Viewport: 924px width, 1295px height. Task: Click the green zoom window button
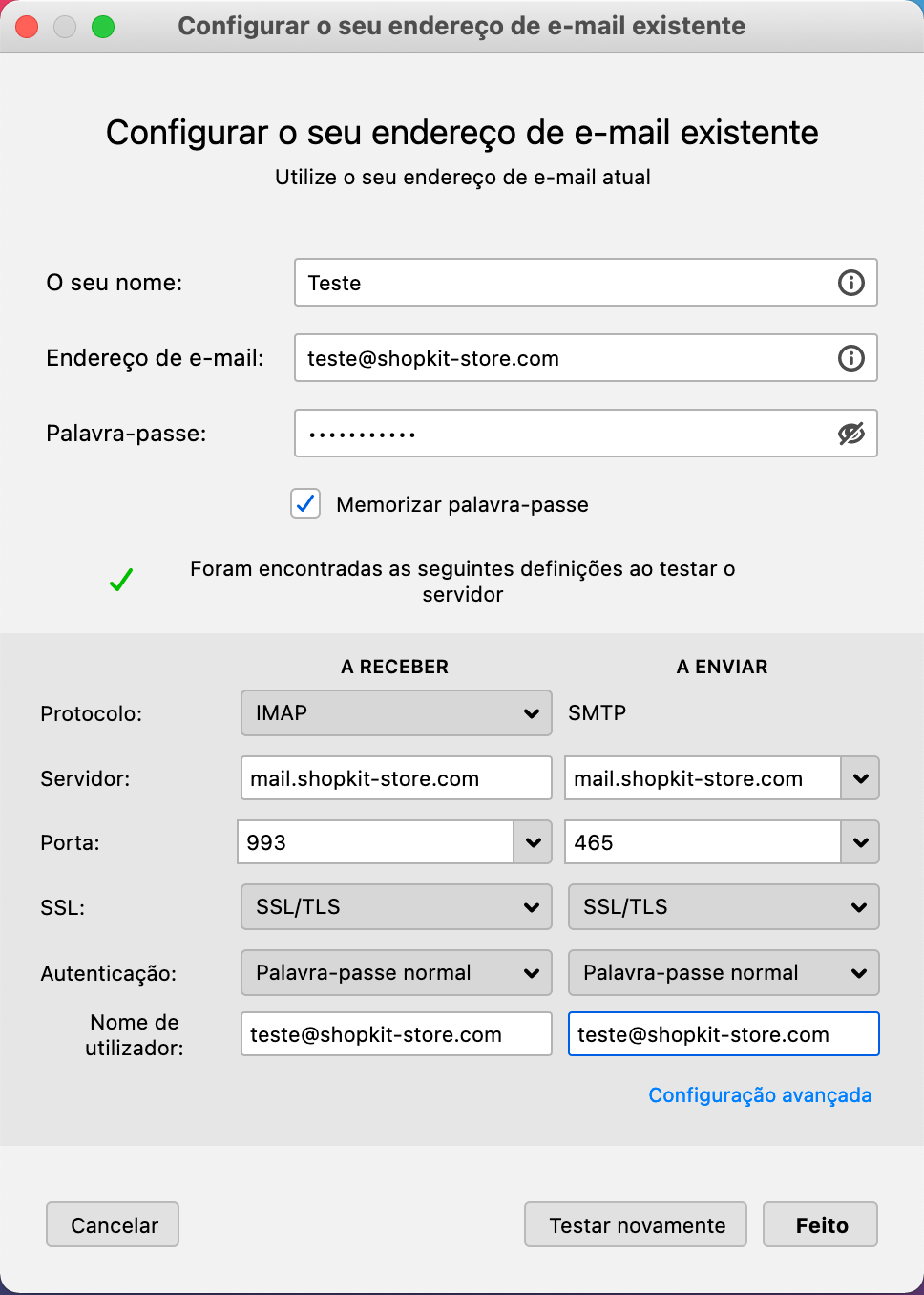point(103,27)
